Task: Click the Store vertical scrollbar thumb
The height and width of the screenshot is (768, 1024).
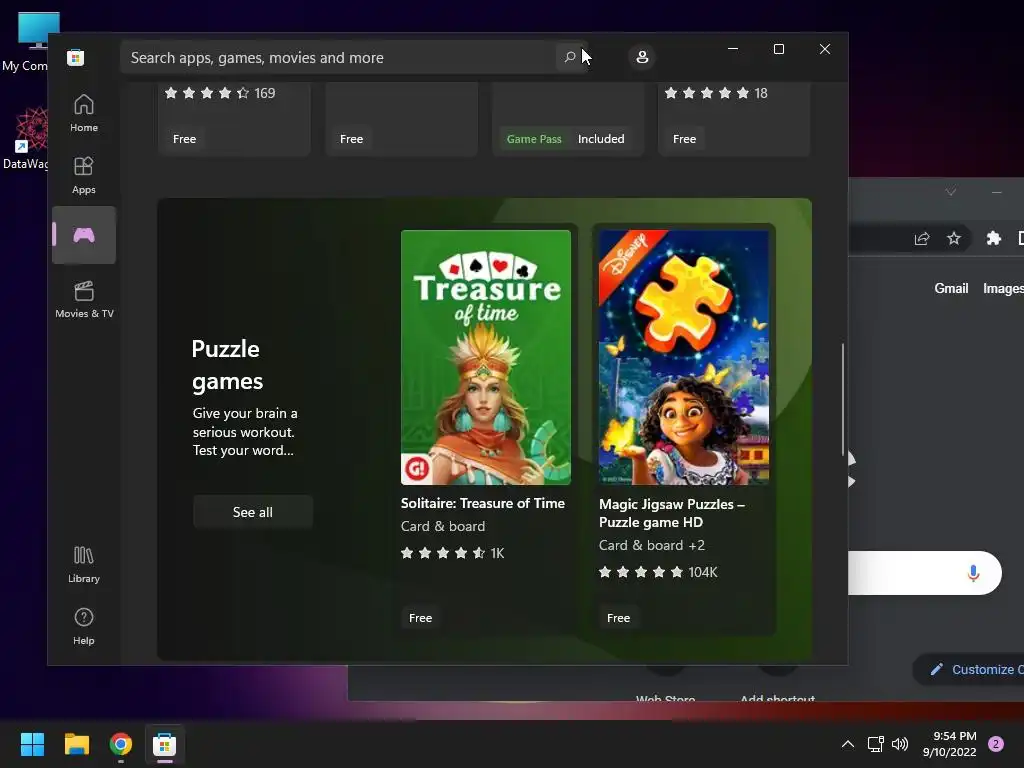Action: (x=843, y=398)
